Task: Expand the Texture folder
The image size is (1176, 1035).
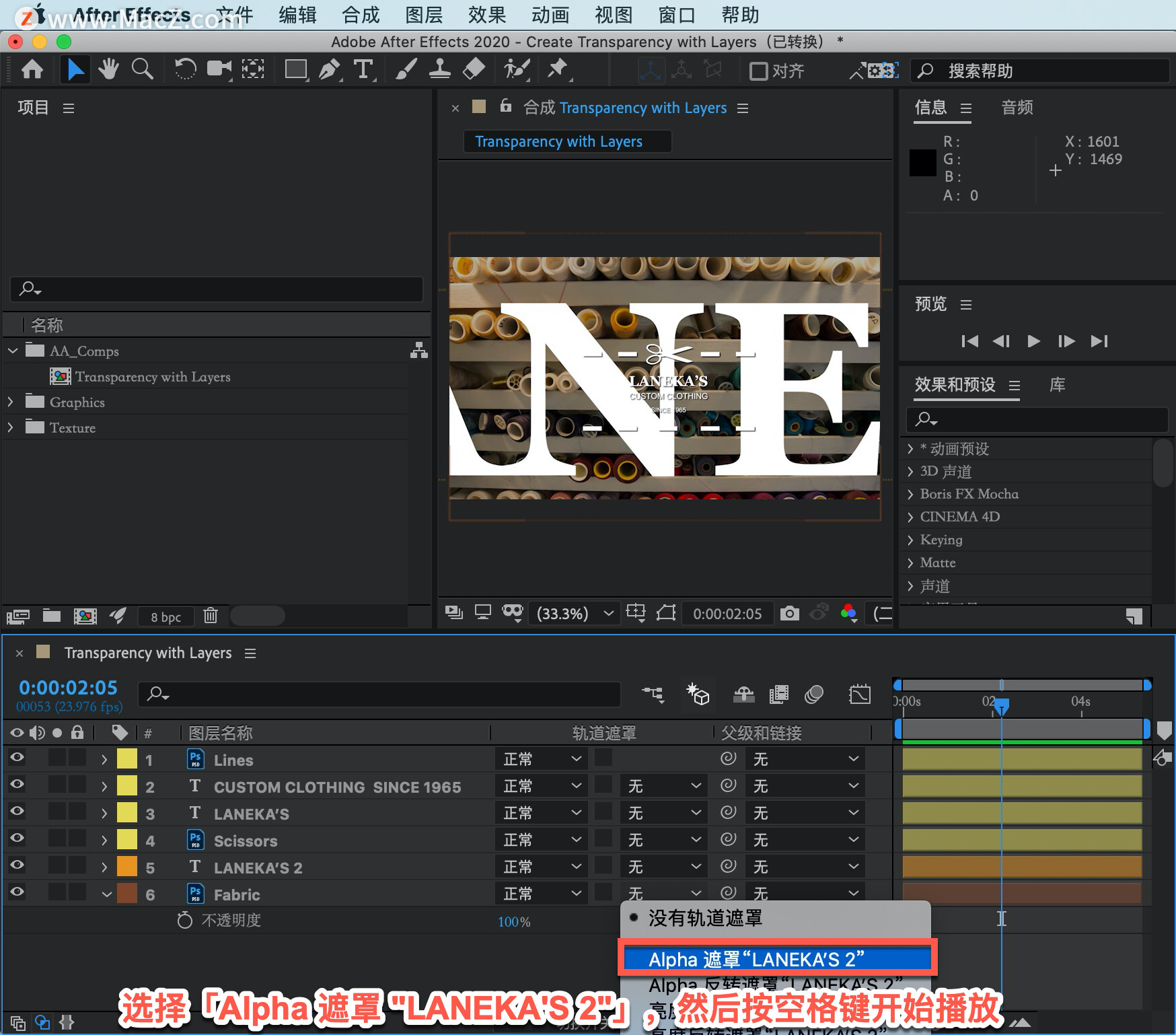Action: coord(11,427)
